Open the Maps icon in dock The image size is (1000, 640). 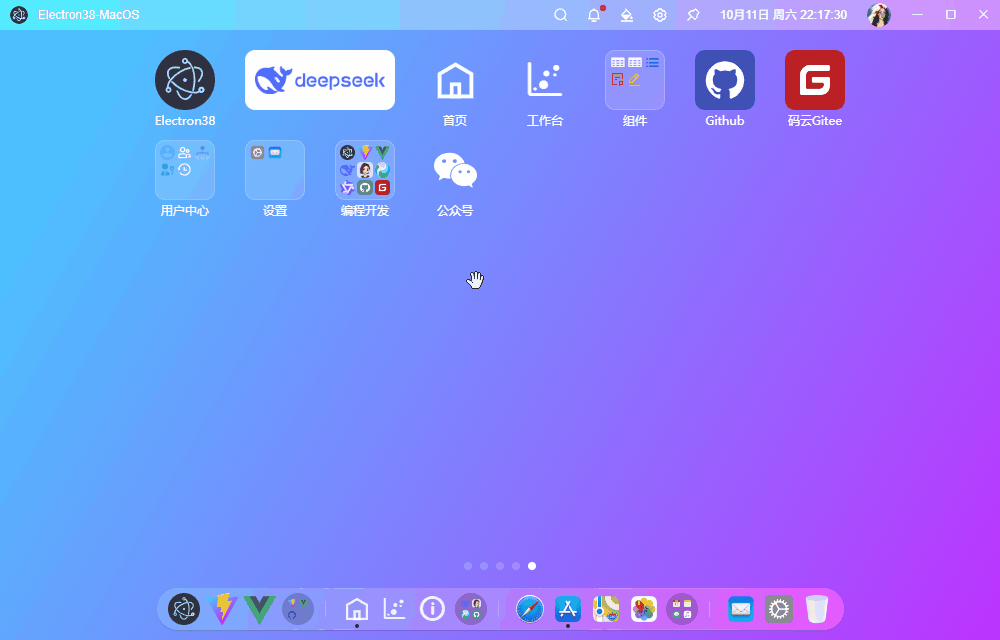coord(606,609)
